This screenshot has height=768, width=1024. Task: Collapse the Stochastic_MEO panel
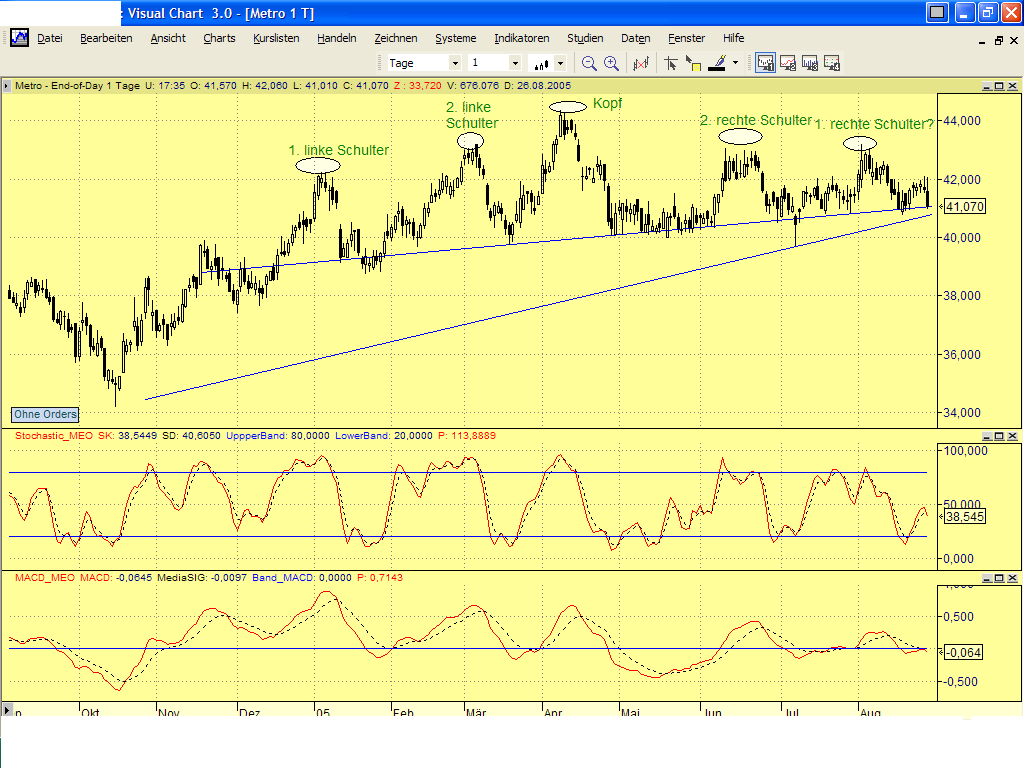(987, 435)
